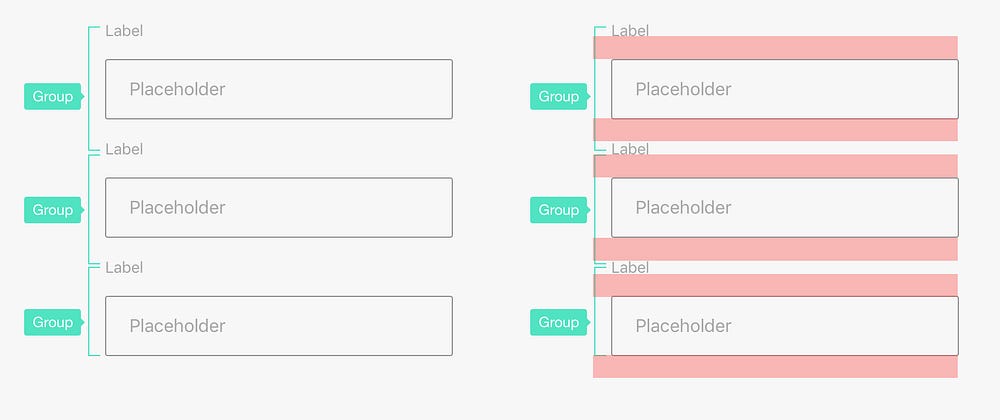Click the first Group tag in left column
Viewport: 1000px width, 420px height.
52,97
